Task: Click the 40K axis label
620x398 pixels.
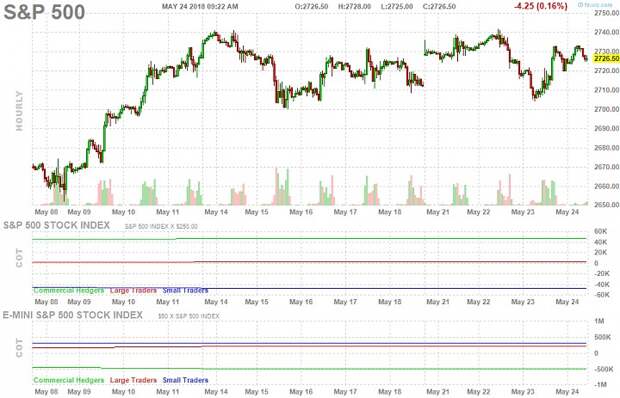Action: pos(600,242)
